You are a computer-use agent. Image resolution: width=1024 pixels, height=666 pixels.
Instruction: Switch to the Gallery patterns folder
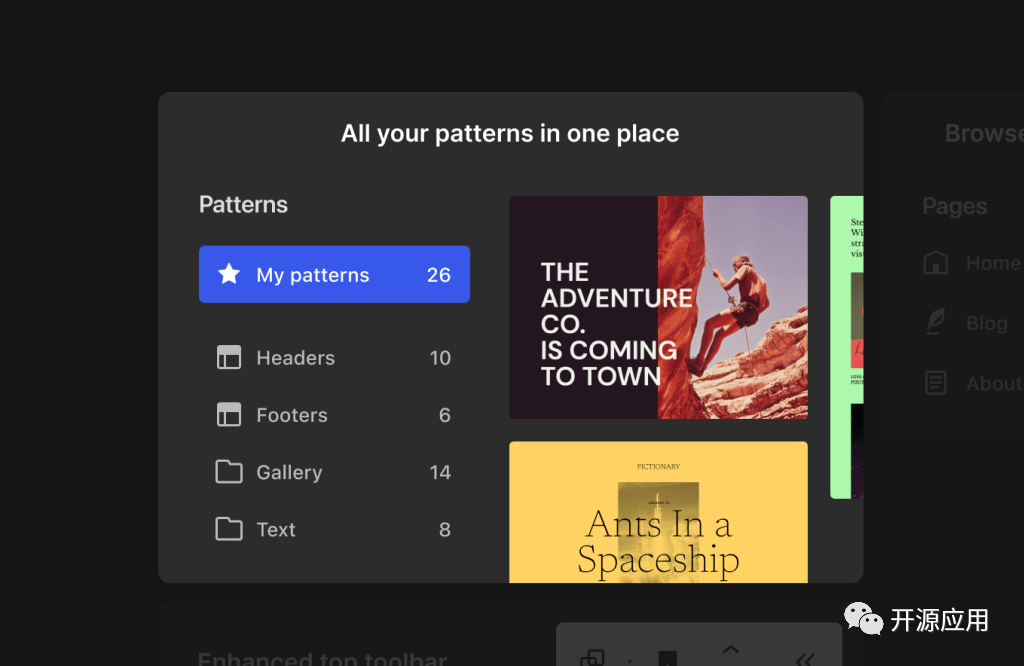pyautogui.click(x=289, y=472)
